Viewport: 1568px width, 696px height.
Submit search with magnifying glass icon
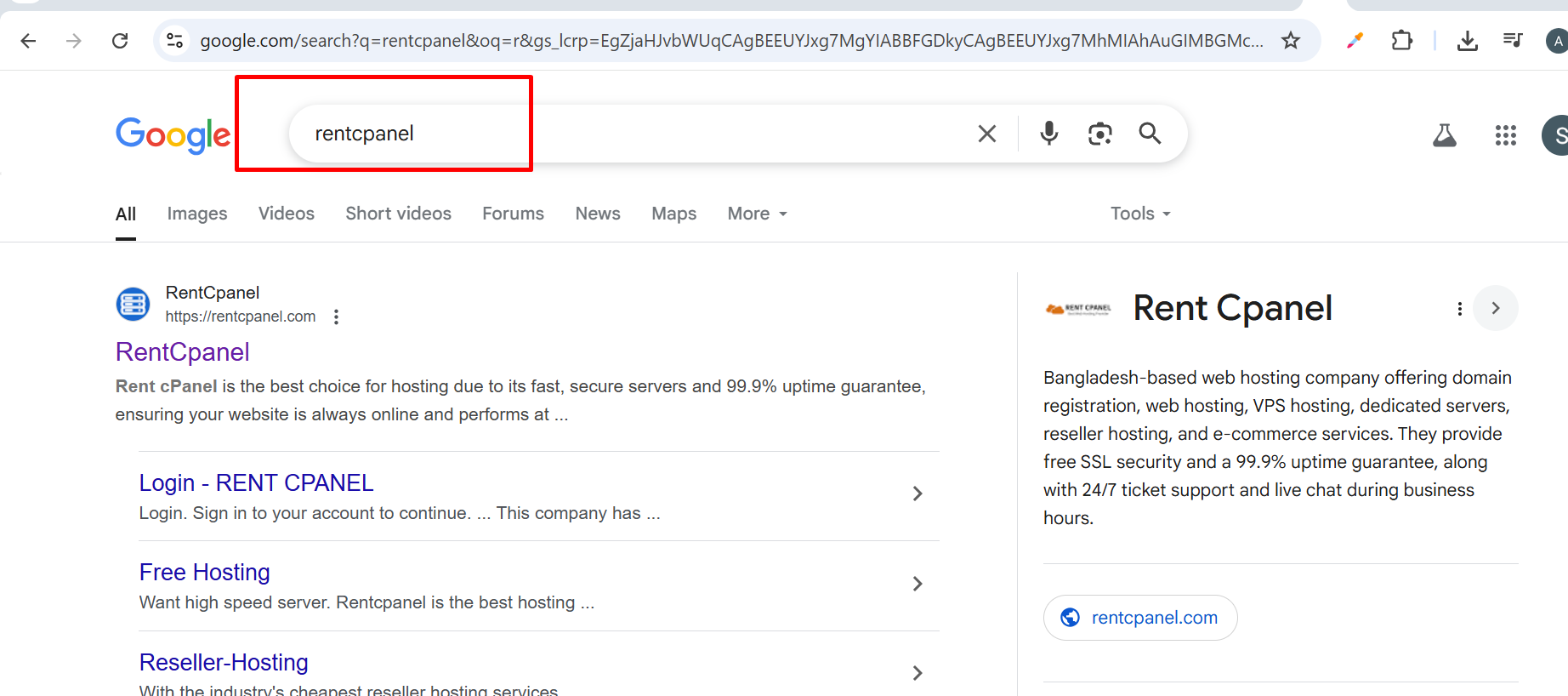tap(1150, 134)
